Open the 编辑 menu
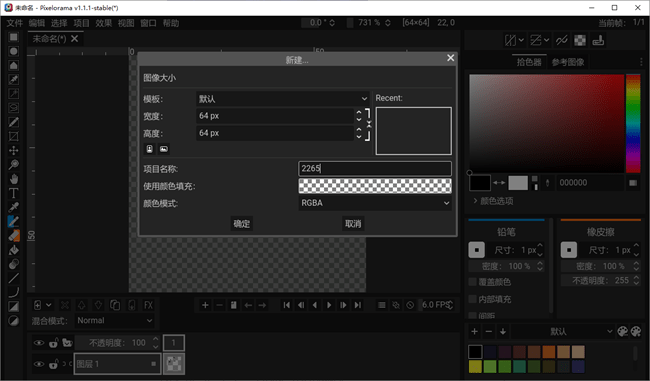 37,23
